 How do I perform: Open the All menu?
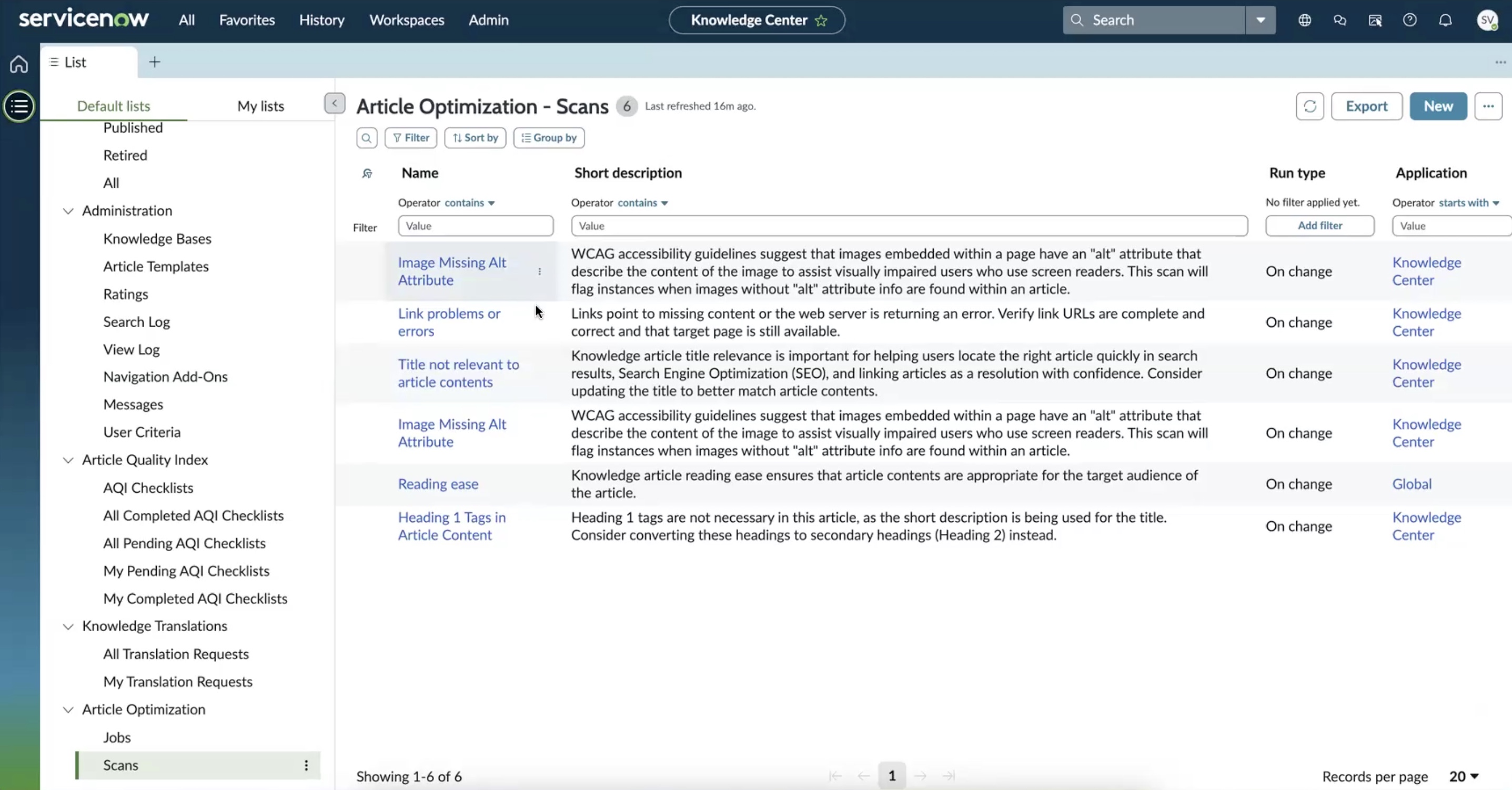click(x=187, y=20)
